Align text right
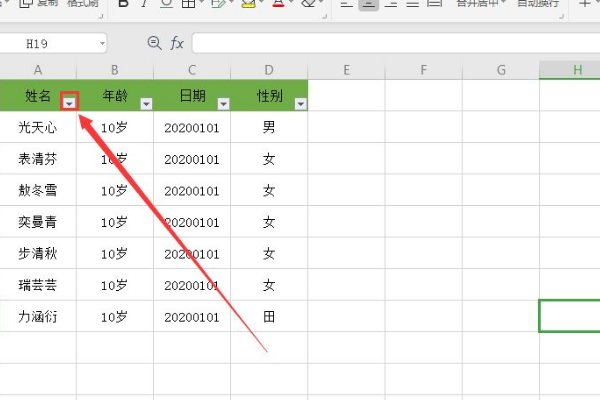This screenshot has width=600, height=400. click(391, 4)
